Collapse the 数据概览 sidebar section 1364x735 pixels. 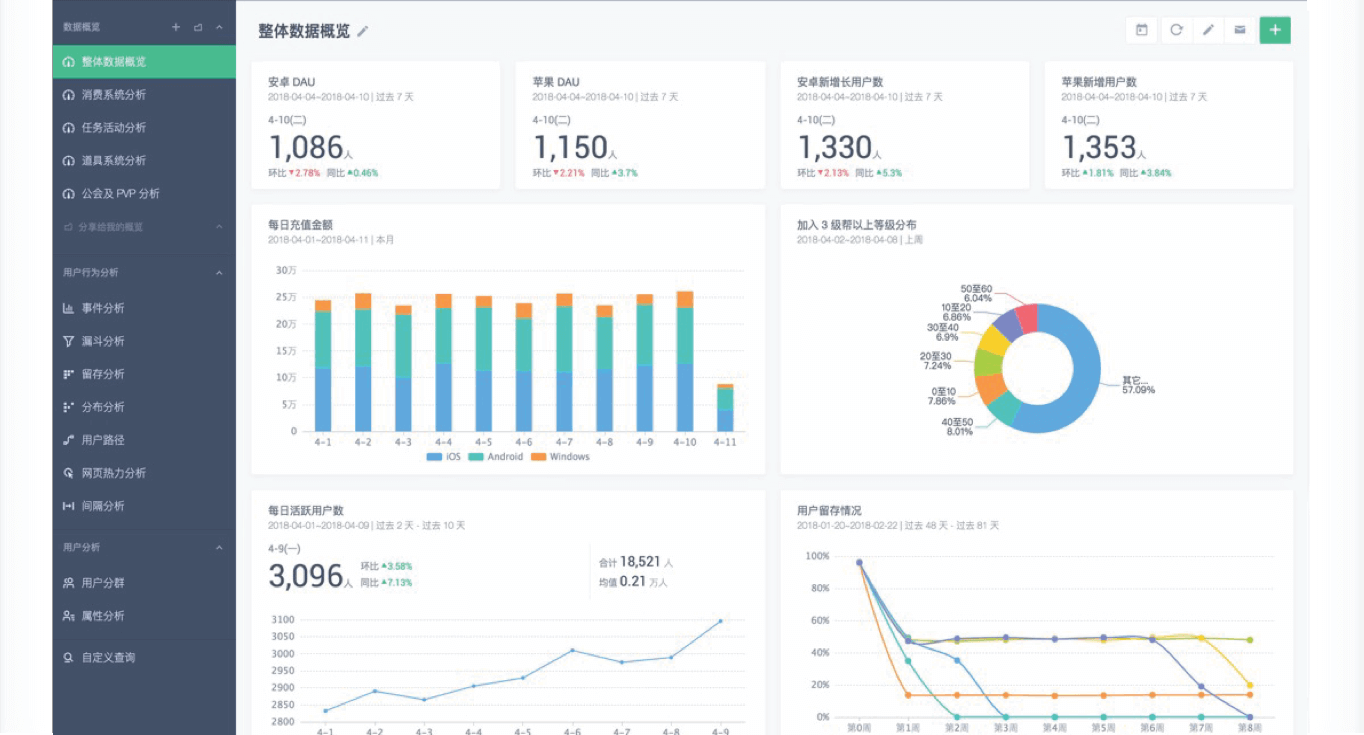[x=219, y=27]
